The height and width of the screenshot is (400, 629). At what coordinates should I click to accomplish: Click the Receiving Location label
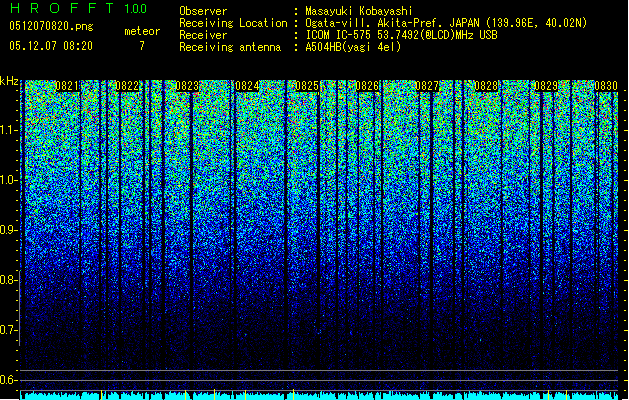(233, 23)
